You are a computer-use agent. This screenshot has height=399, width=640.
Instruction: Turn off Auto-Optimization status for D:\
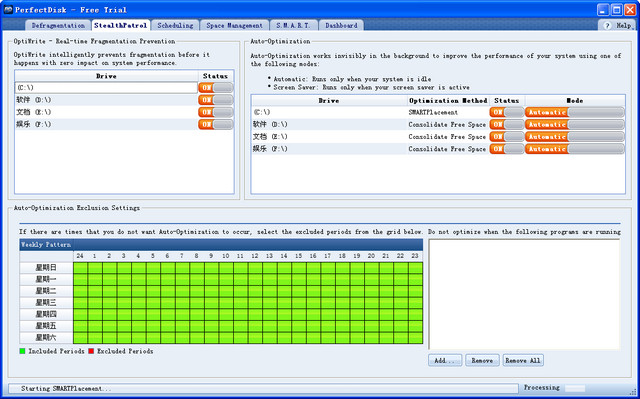pos(507,124)
